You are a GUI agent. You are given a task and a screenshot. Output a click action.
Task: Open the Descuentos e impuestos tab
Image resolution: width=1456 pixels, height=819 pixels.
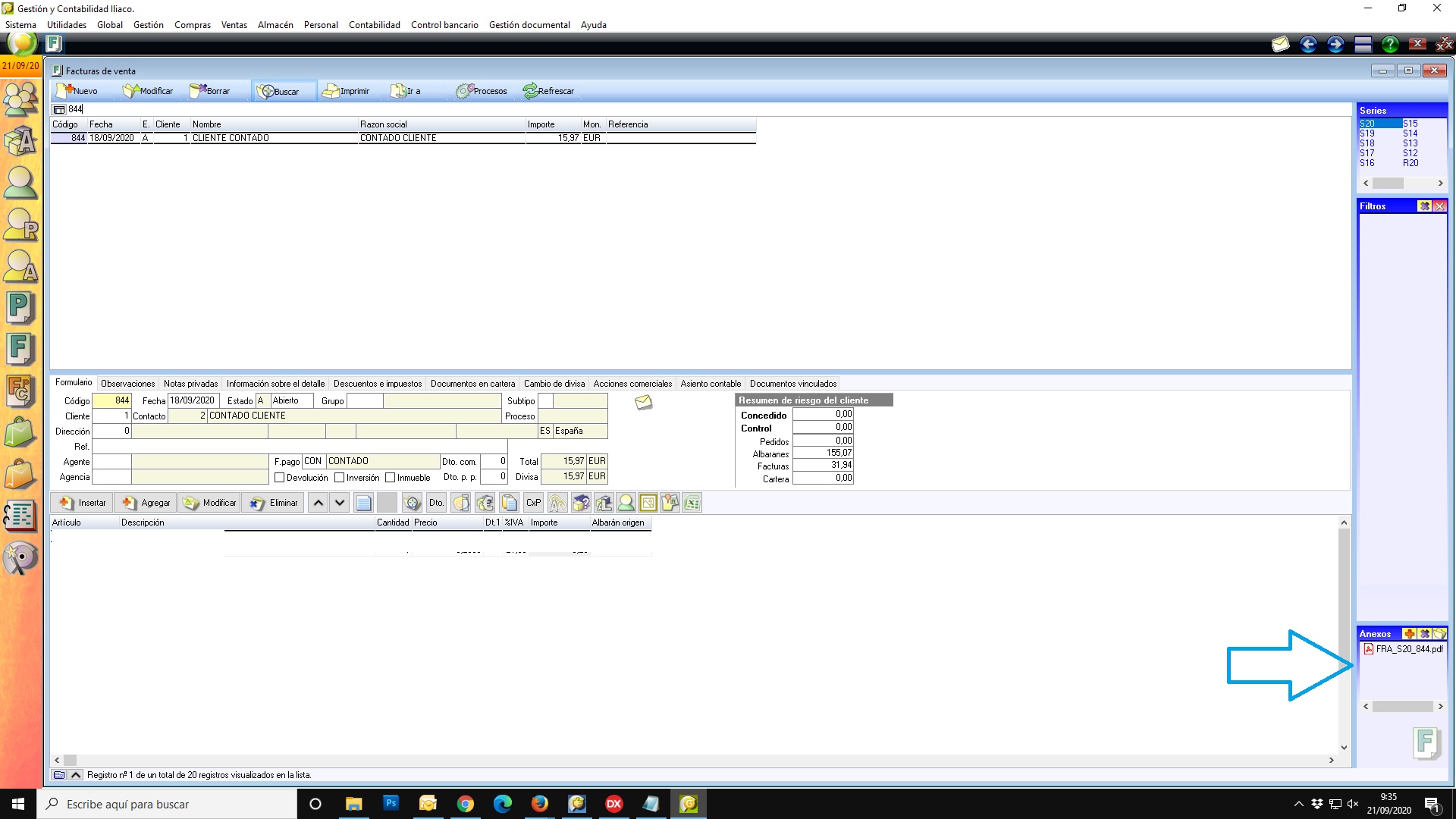click(378, 384)
